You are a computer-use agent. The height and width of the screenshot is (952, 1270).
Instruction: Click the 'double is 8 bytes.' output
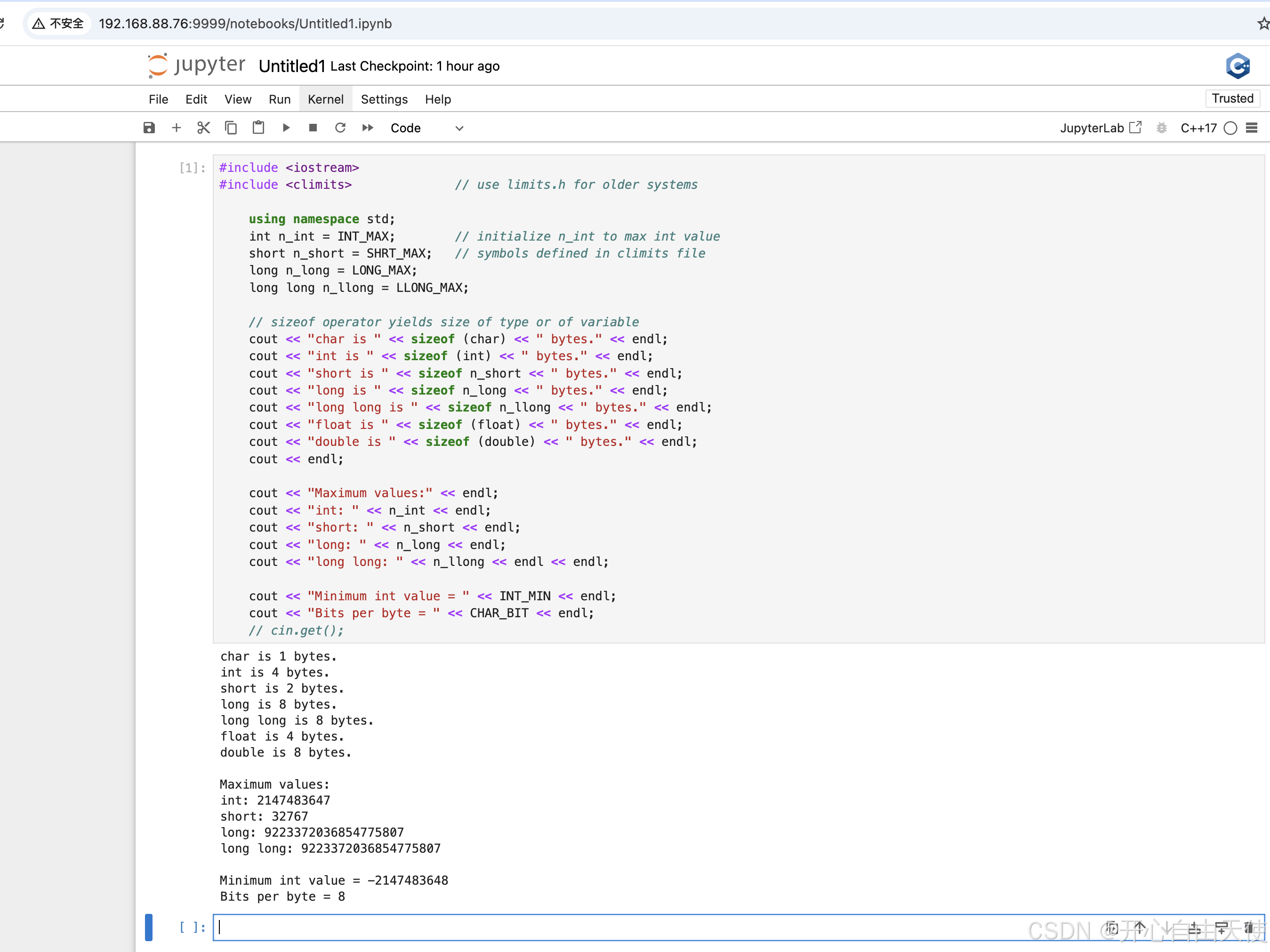point(285,752)
